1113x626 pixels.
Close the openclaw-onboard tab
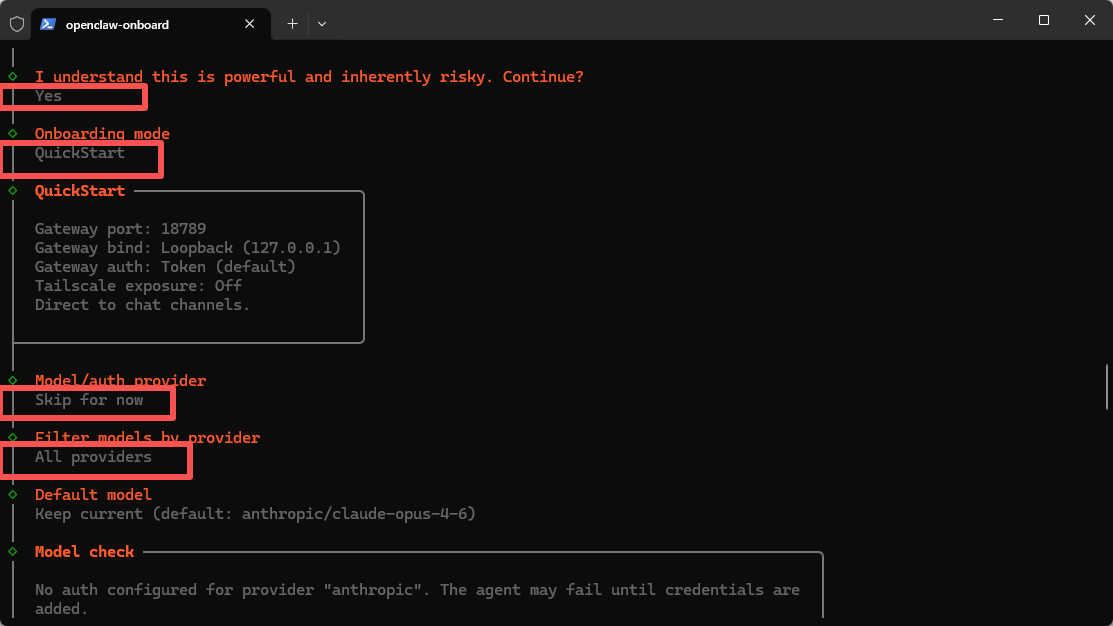pos(250,24)
